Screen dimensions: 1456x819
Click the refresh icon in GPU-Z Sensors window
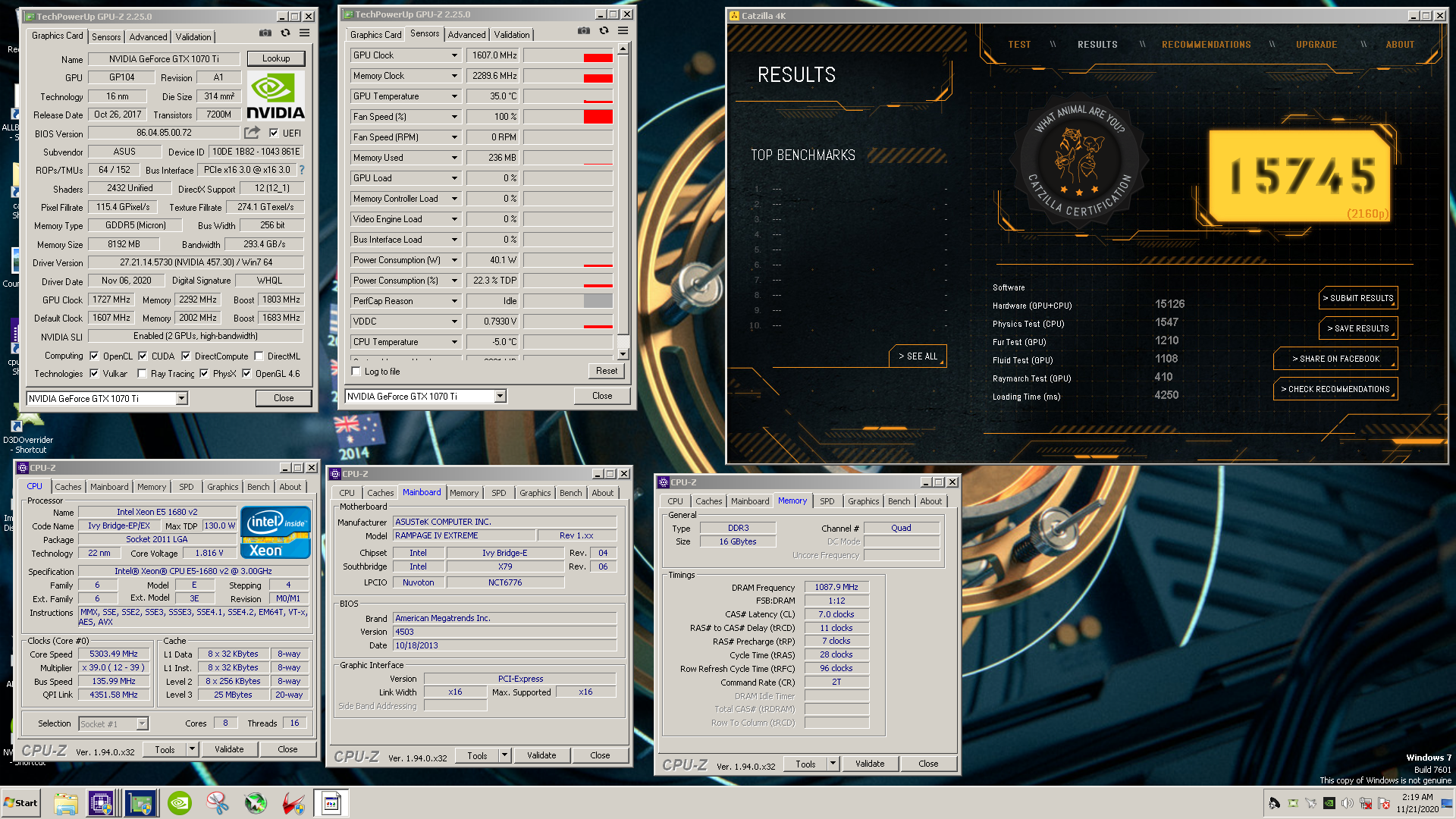[x=604, y=31]
